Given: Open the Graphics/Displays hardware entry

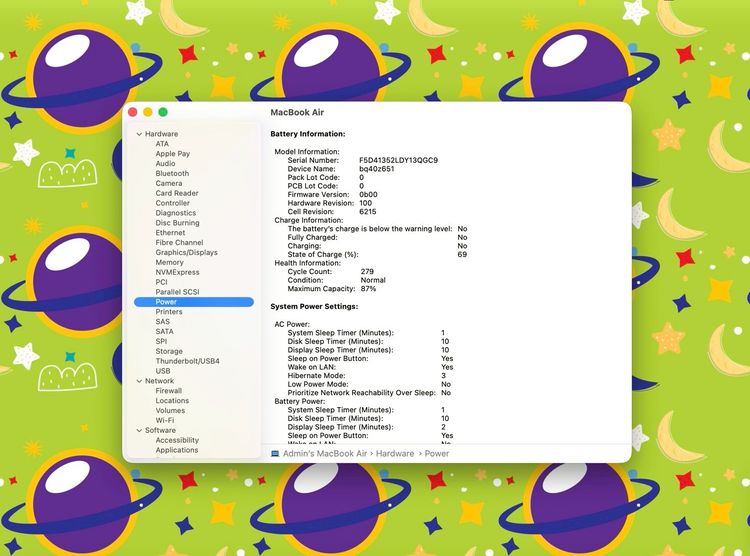Looking at the screenshot, I should [x=186, y=252].
